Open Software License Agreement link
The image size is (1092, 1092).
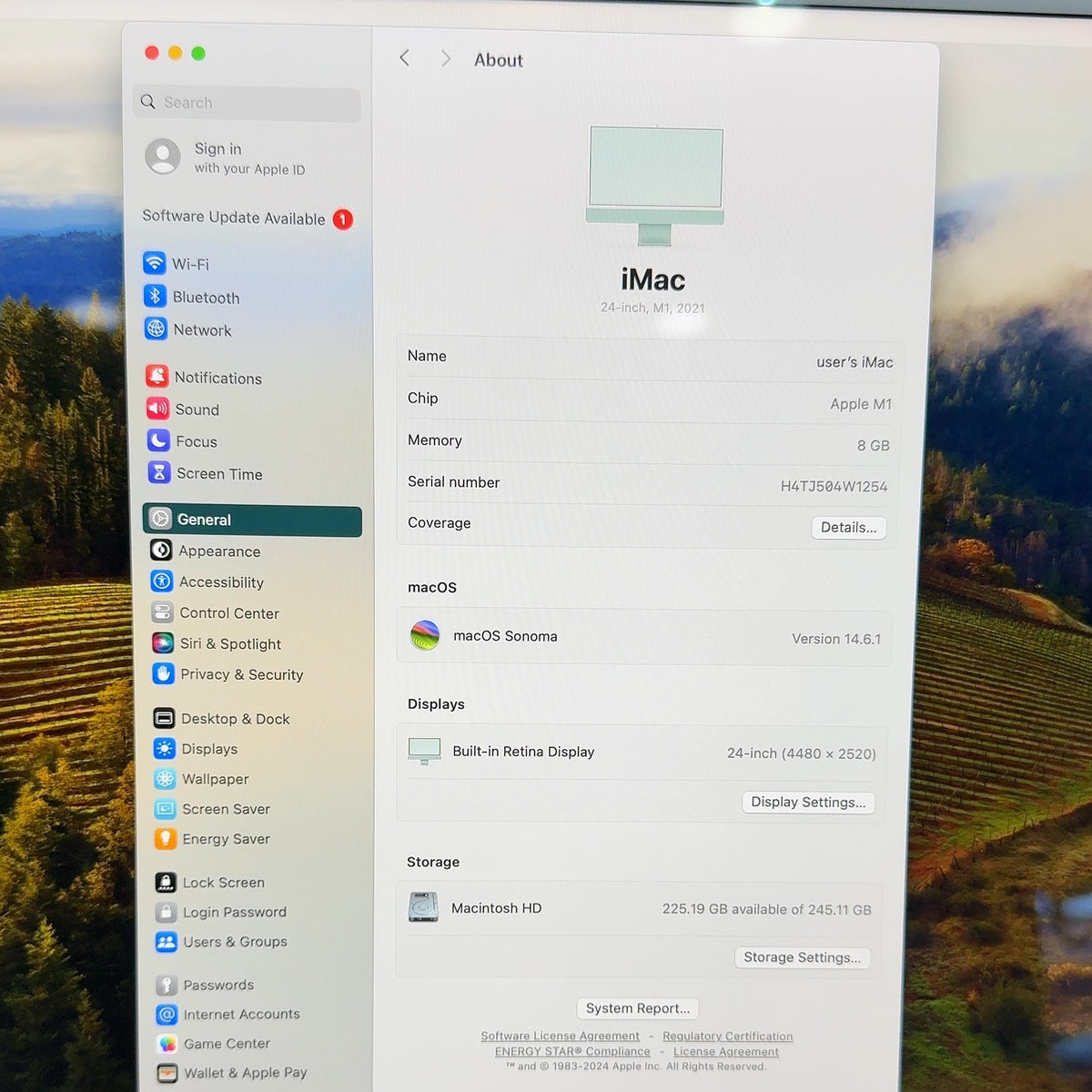pos(560,1036)
